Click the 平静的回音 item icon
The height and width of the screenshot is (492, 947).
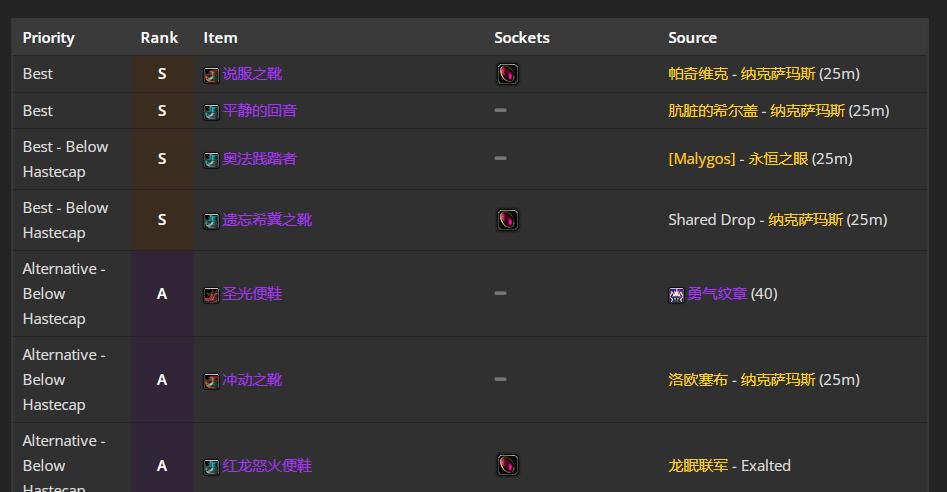tap(211, 111)
